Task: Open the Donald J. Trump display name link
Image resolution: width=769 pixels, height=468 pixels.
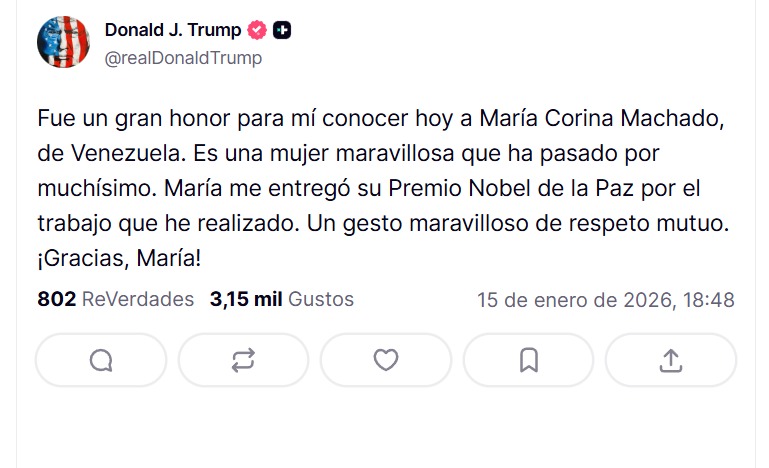Action: point(173,31)
